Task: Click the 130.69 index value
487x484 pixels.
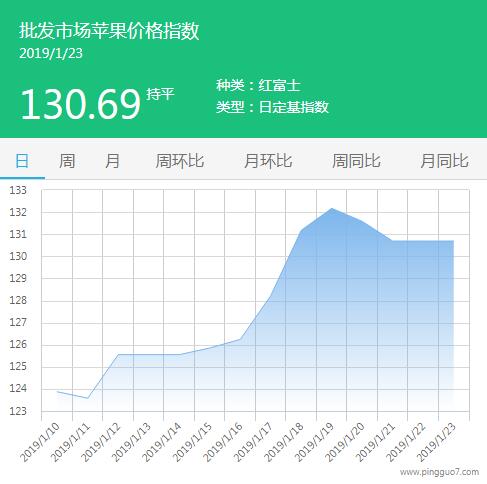Action: (80, 104)
